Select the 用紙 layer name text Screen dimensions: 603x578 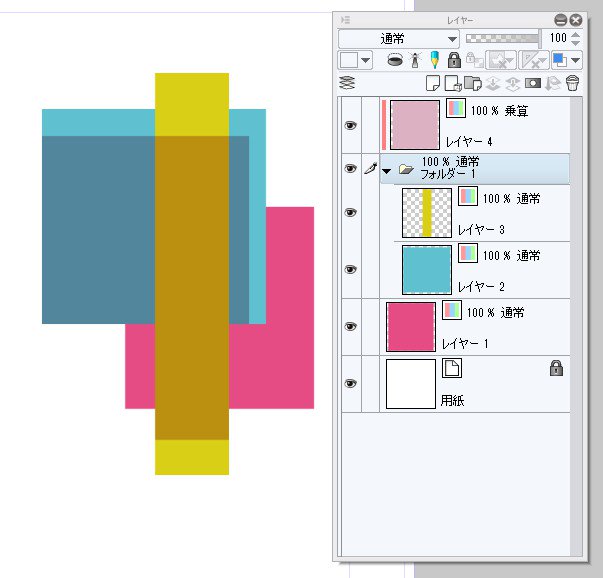click(x=452, y=401)
